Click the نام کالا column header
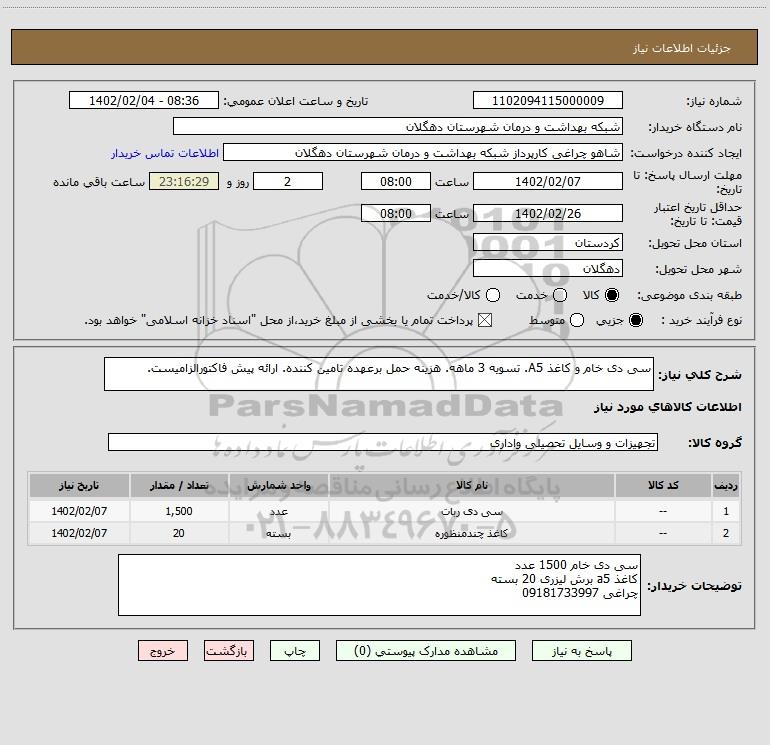This screenshot has width=770, height=745. (471, 486)
